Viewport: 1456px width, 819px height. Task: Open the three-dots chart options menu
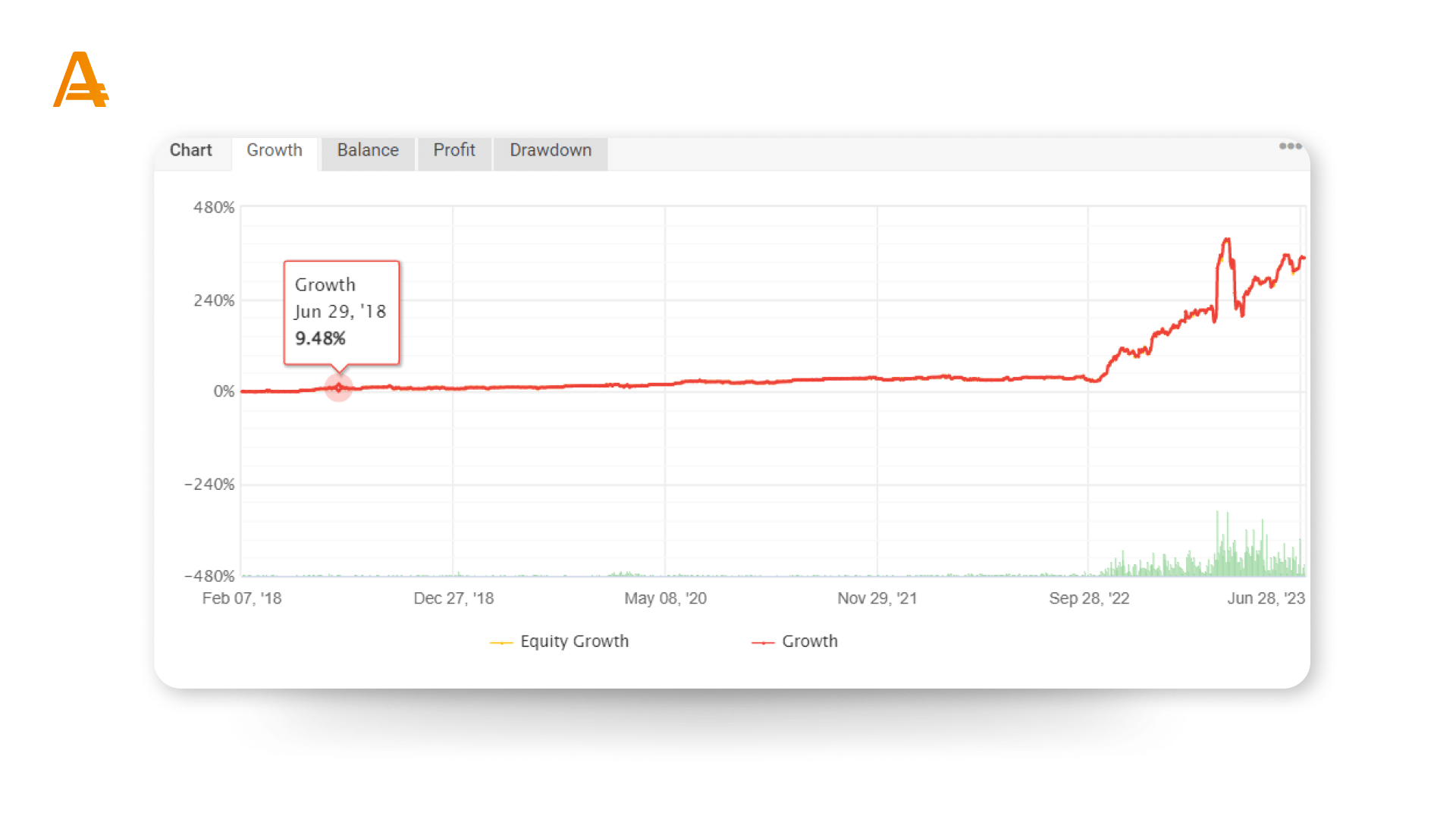coord(1290,146)
